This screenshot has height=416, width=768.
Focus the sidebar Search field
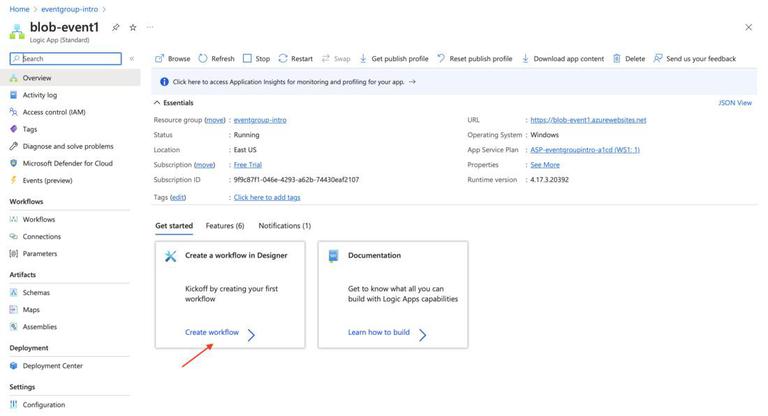click(66, 59)
